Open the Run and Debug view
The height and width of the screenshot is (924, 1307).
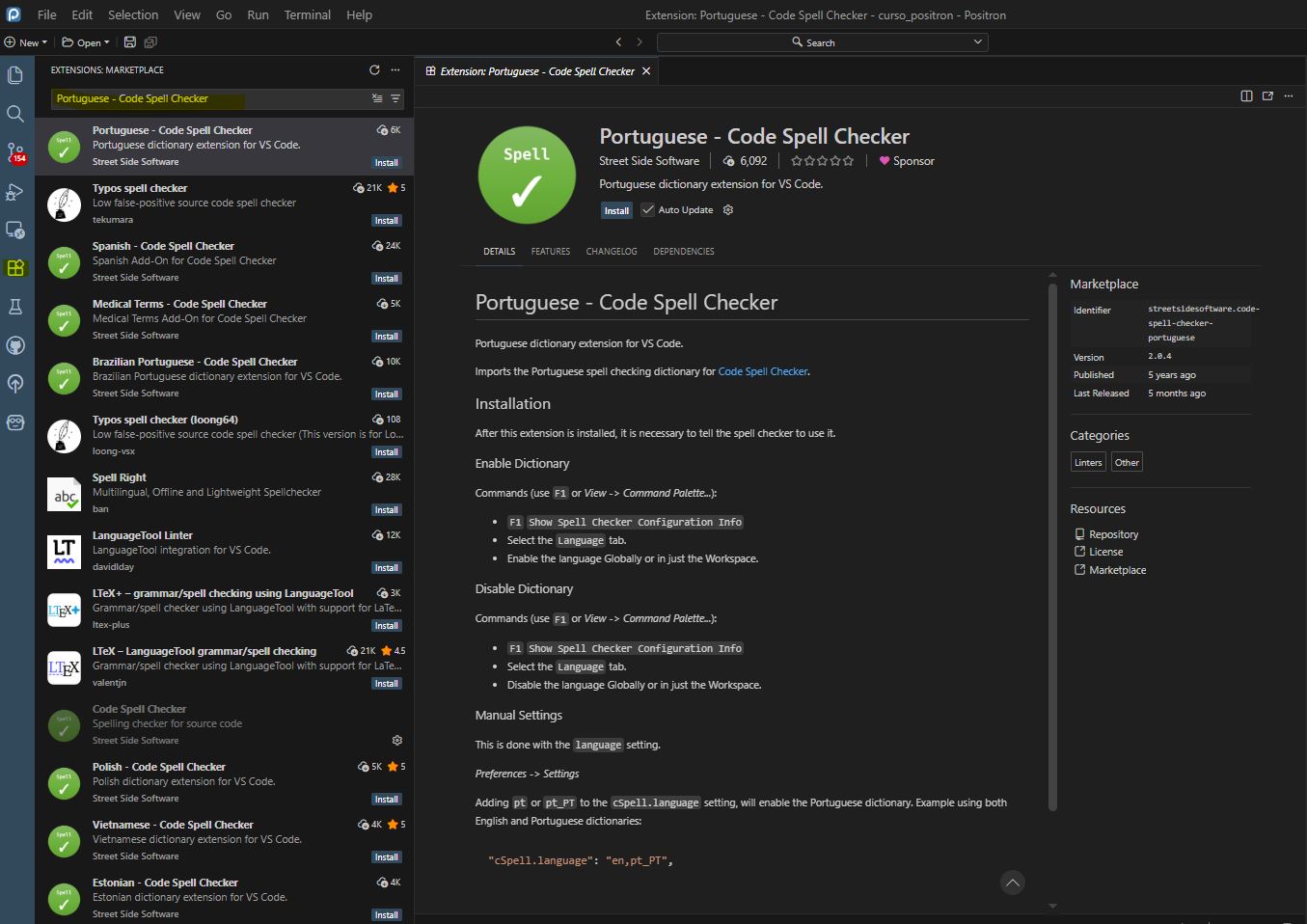pos(15,192)
